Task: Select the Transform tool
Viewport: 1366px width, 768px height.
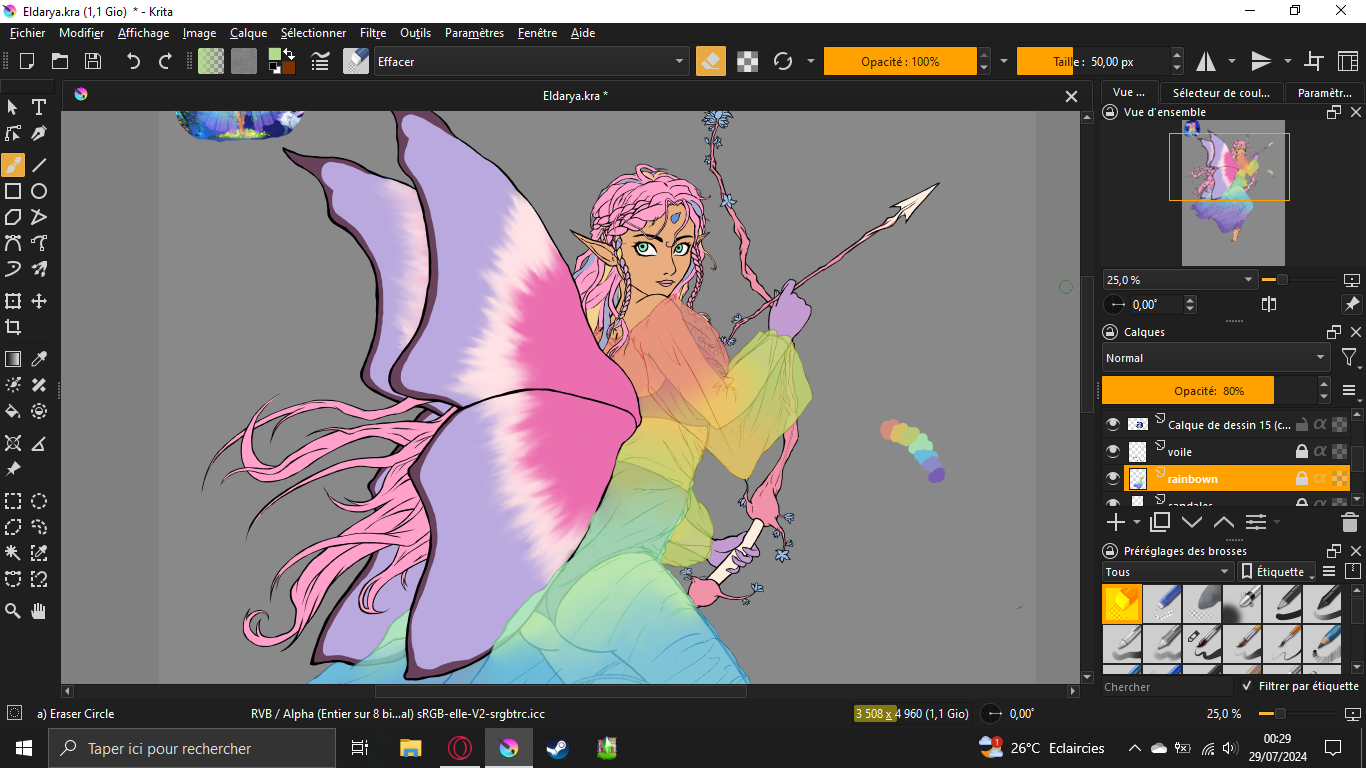Action: (13, 301)
